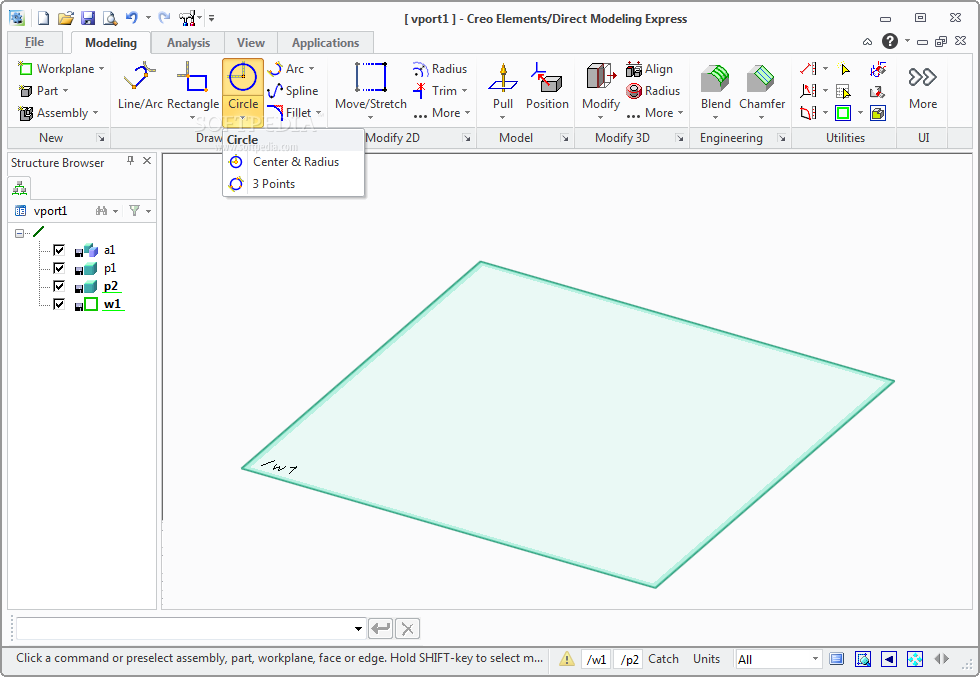Click the warning triangle status icon
980x677 pixels.
[566, 659]
